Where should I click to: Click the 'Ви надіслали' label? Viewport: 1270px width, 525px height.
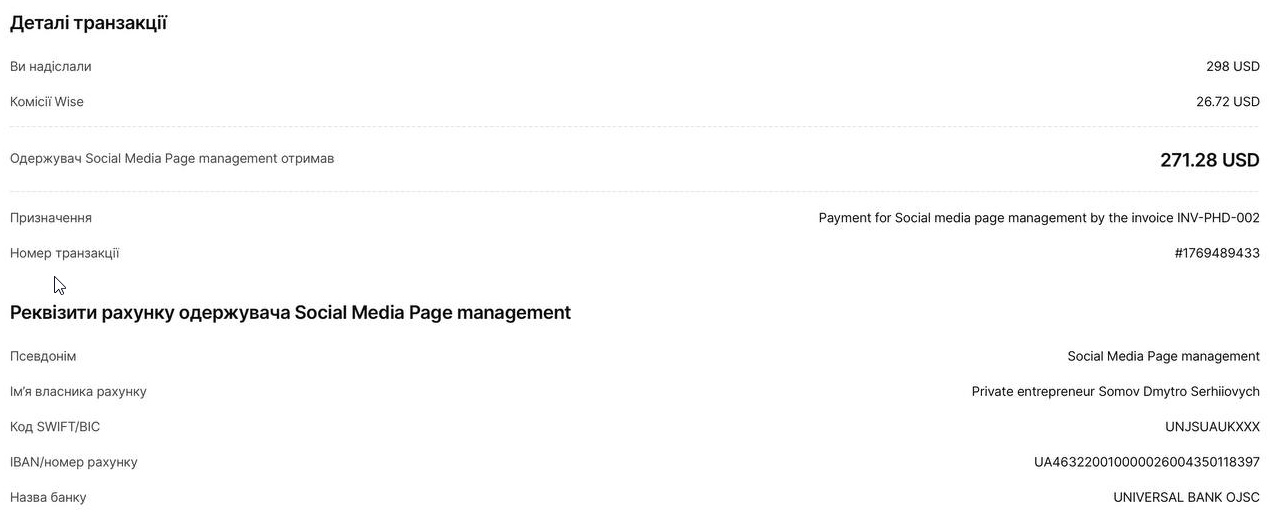(x=50, y=66)
